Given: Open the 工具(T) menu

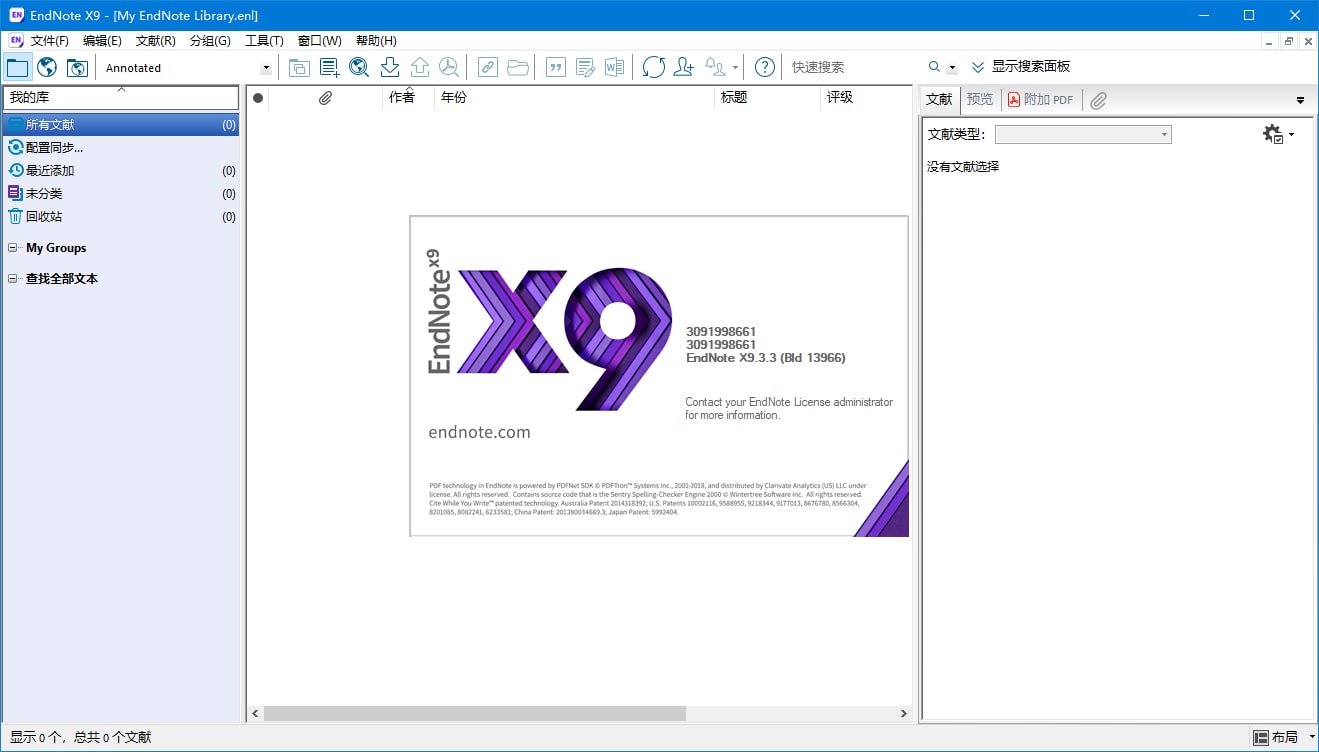Looking at the screenshot, I should point(263,40).
